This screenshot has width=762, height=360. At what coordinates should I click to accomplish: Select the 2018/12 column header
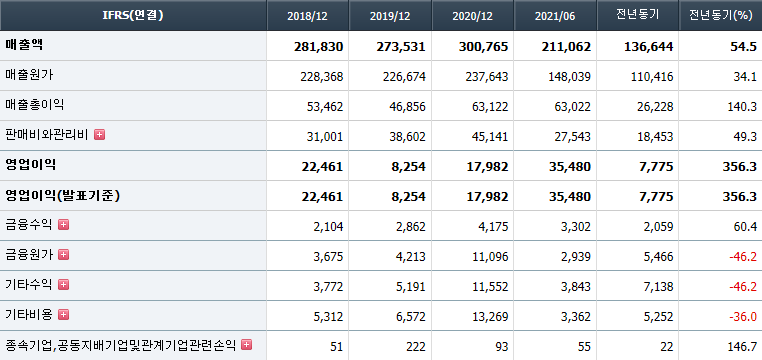point(308,16)
